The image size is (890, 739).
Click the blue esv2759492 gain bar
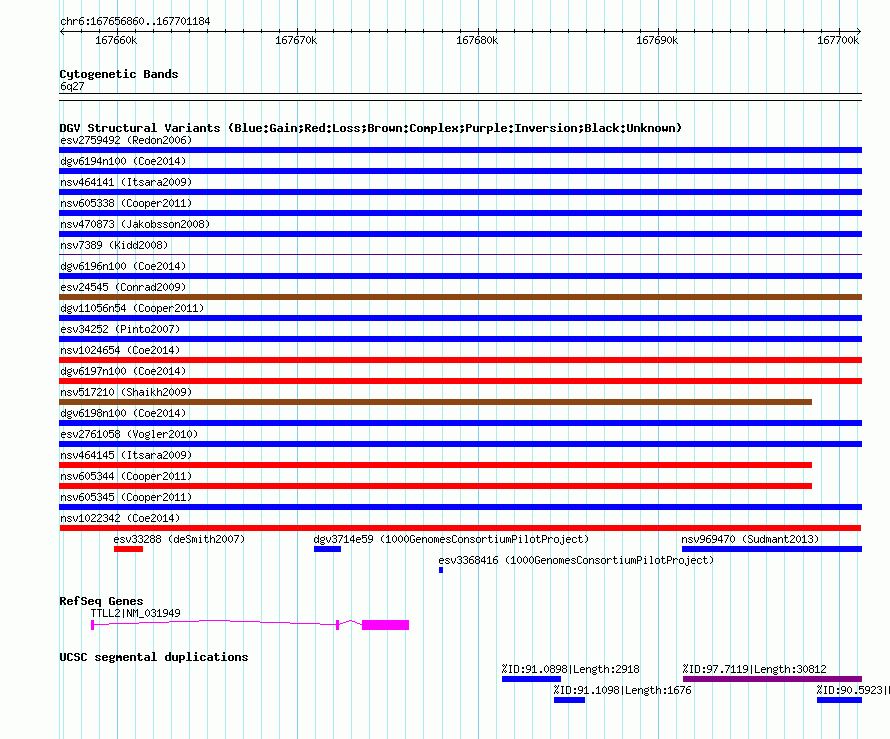460,150
